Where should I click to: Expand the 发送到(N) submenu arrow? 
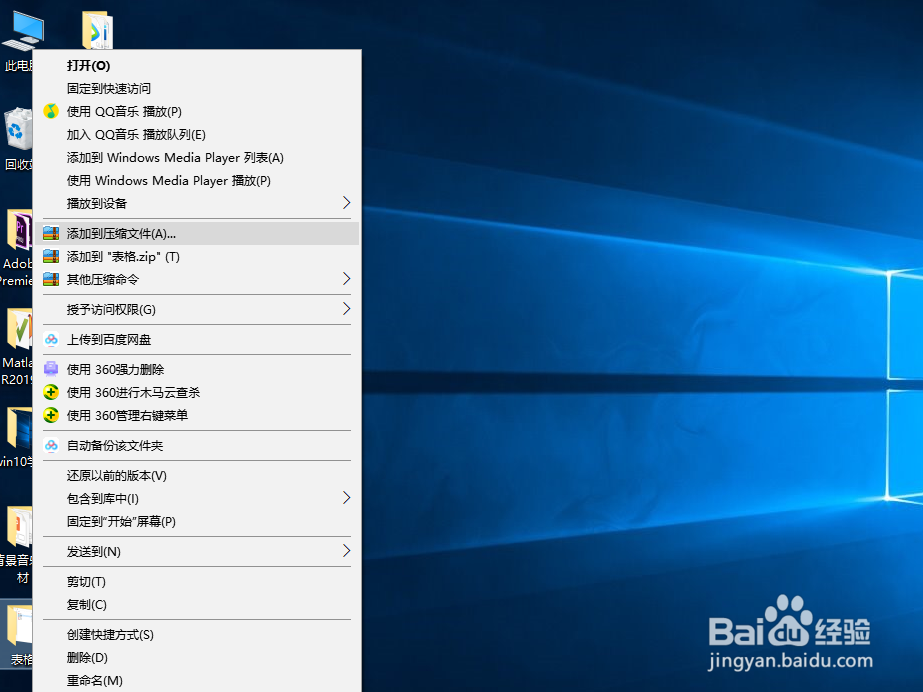click(x=346, y=551)
